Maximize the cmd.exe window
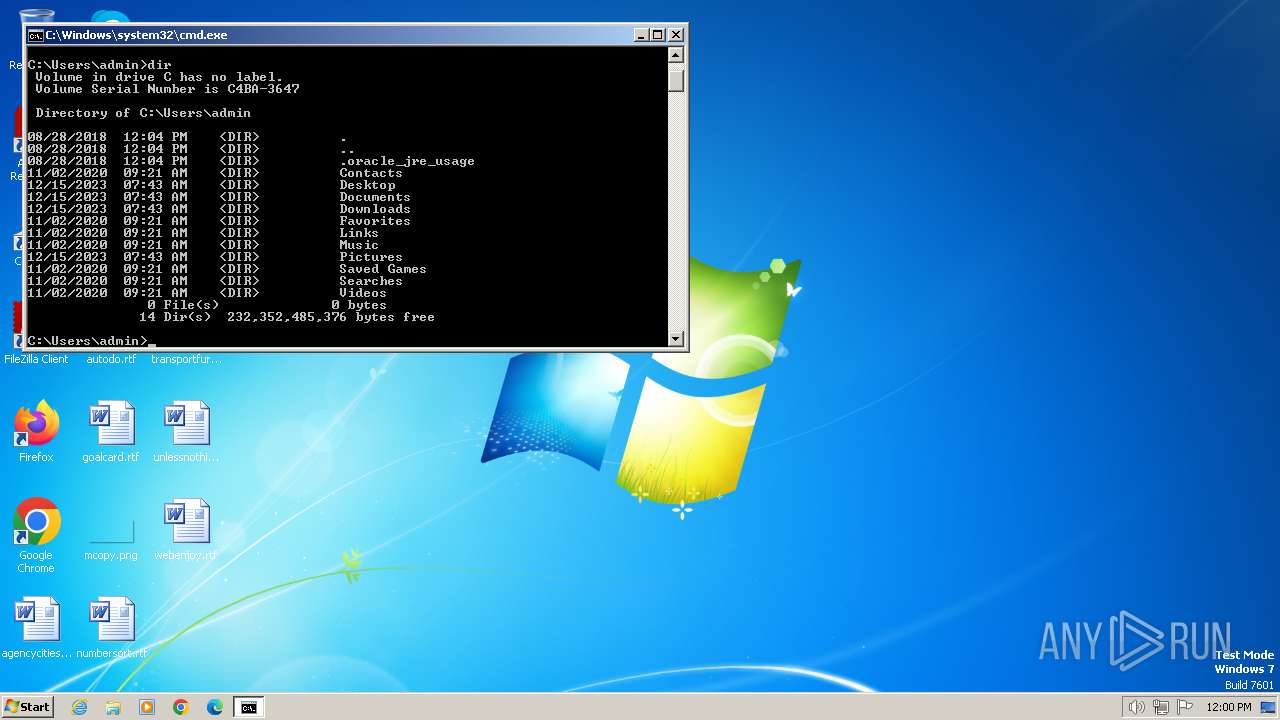The width and height of the screenshot is (1280, 720). pos(658,35)
